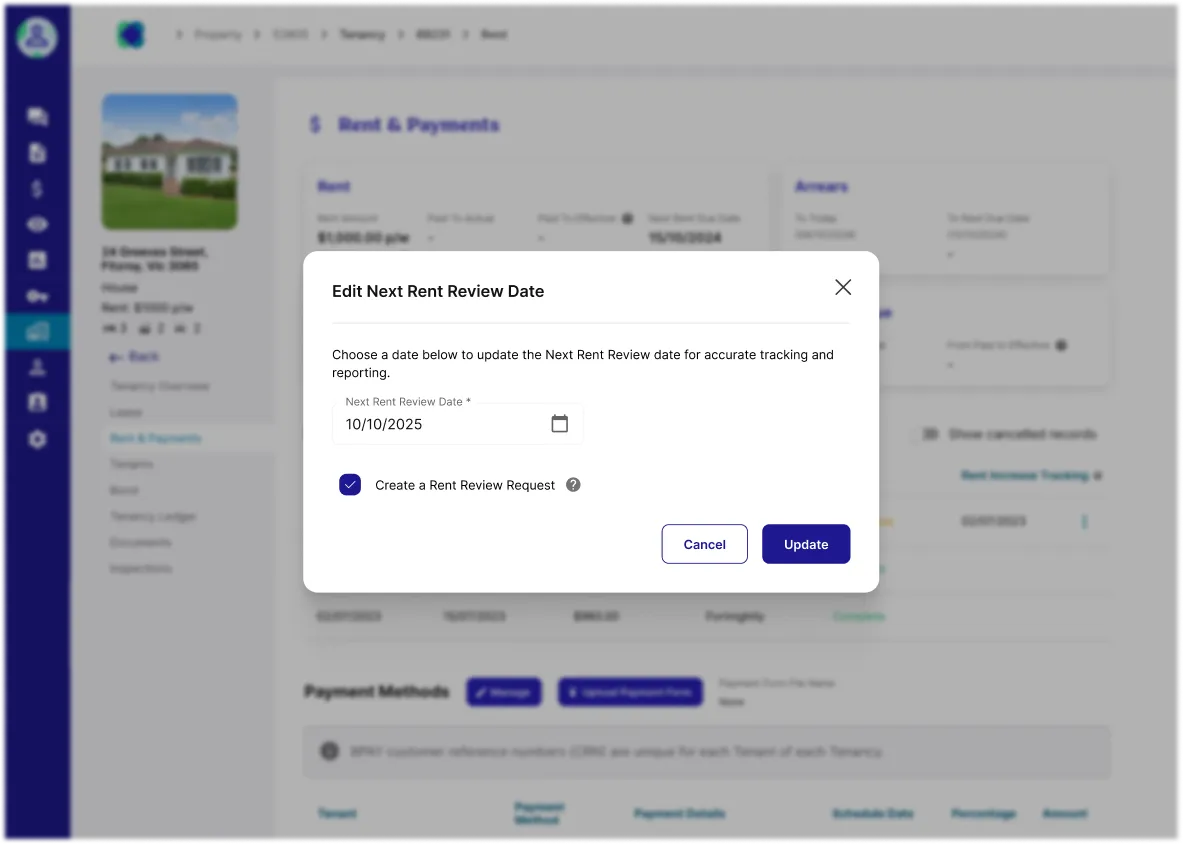This screenshot has height=844, width=1183.
Task: Open the Rent Increase Tracking link
Action: click(x=1025, y=475)
